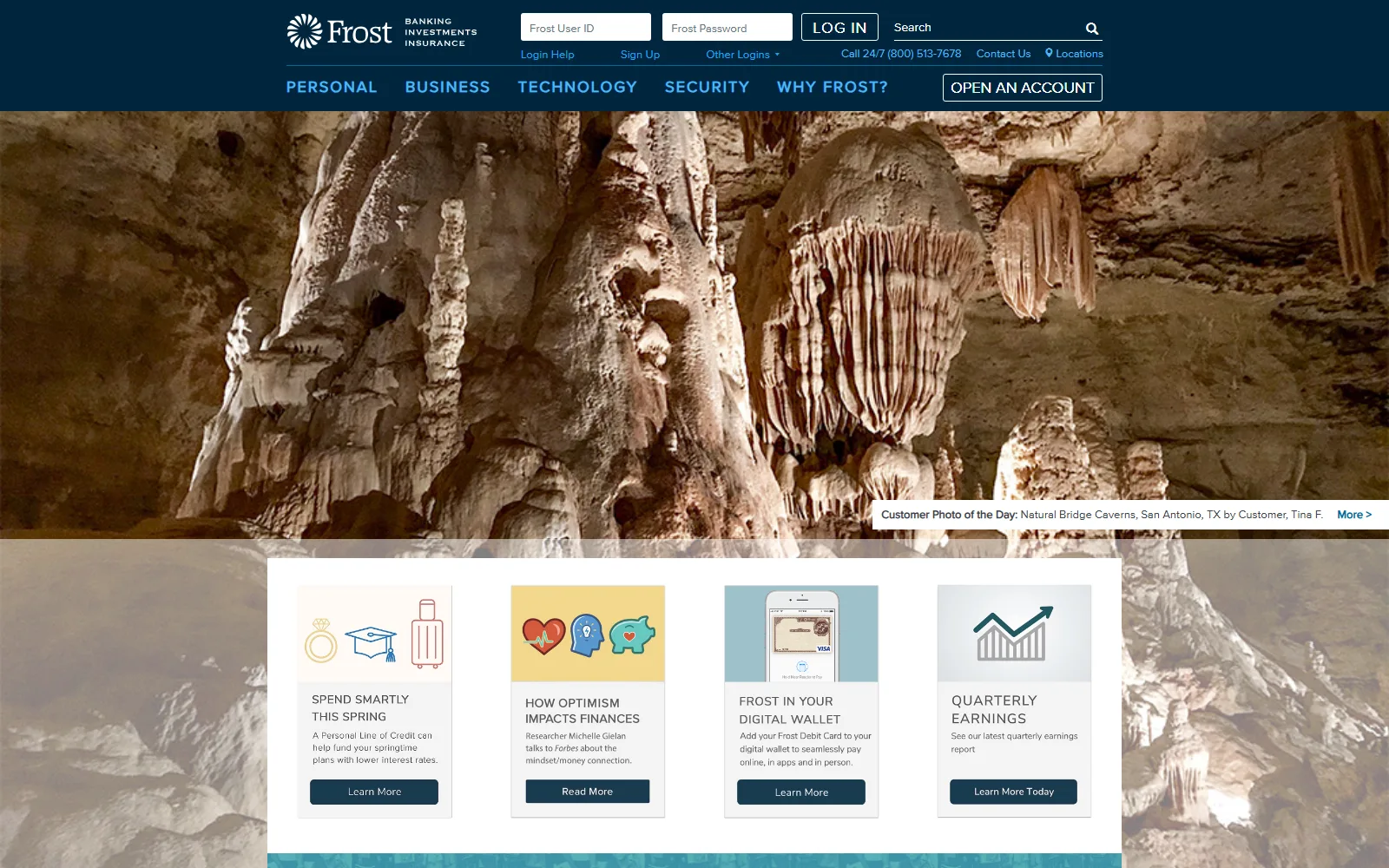Focus the Frost User ID field
The width and height of the screenshot is (1389, 868).
coord(586,28)
